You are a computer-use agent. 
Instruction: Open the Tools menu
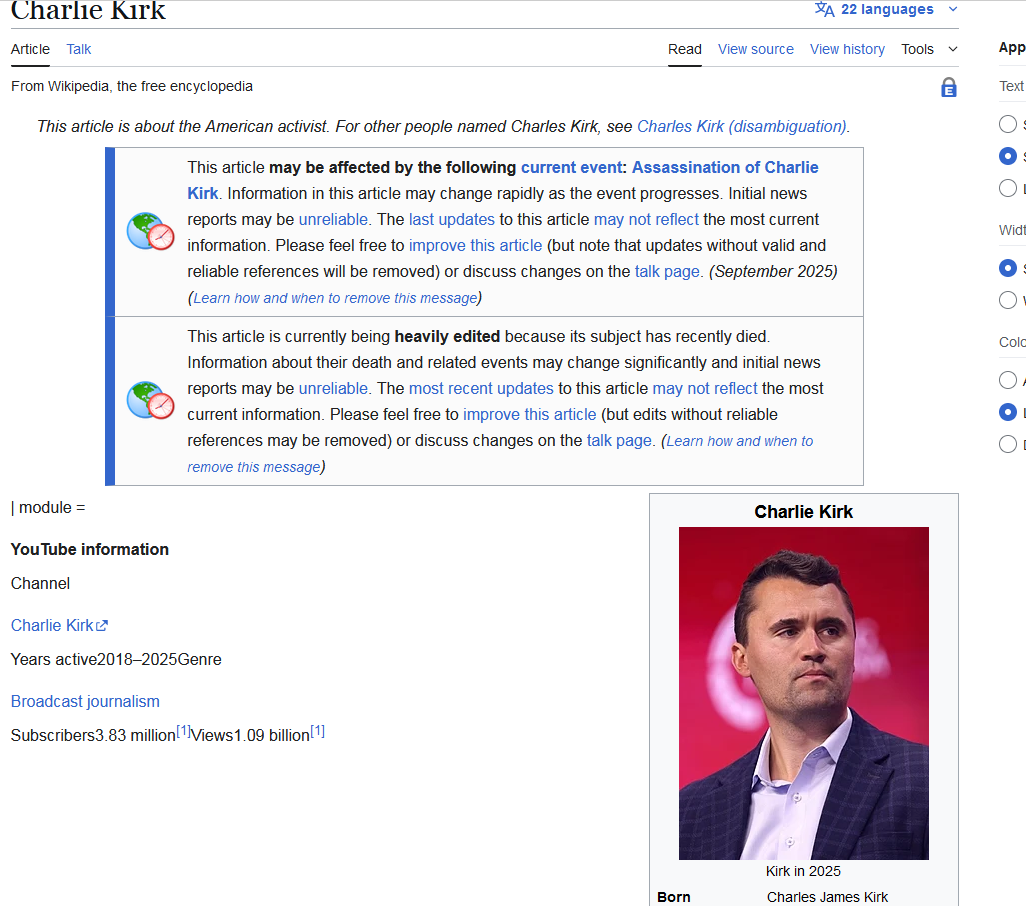click(917, 49)
